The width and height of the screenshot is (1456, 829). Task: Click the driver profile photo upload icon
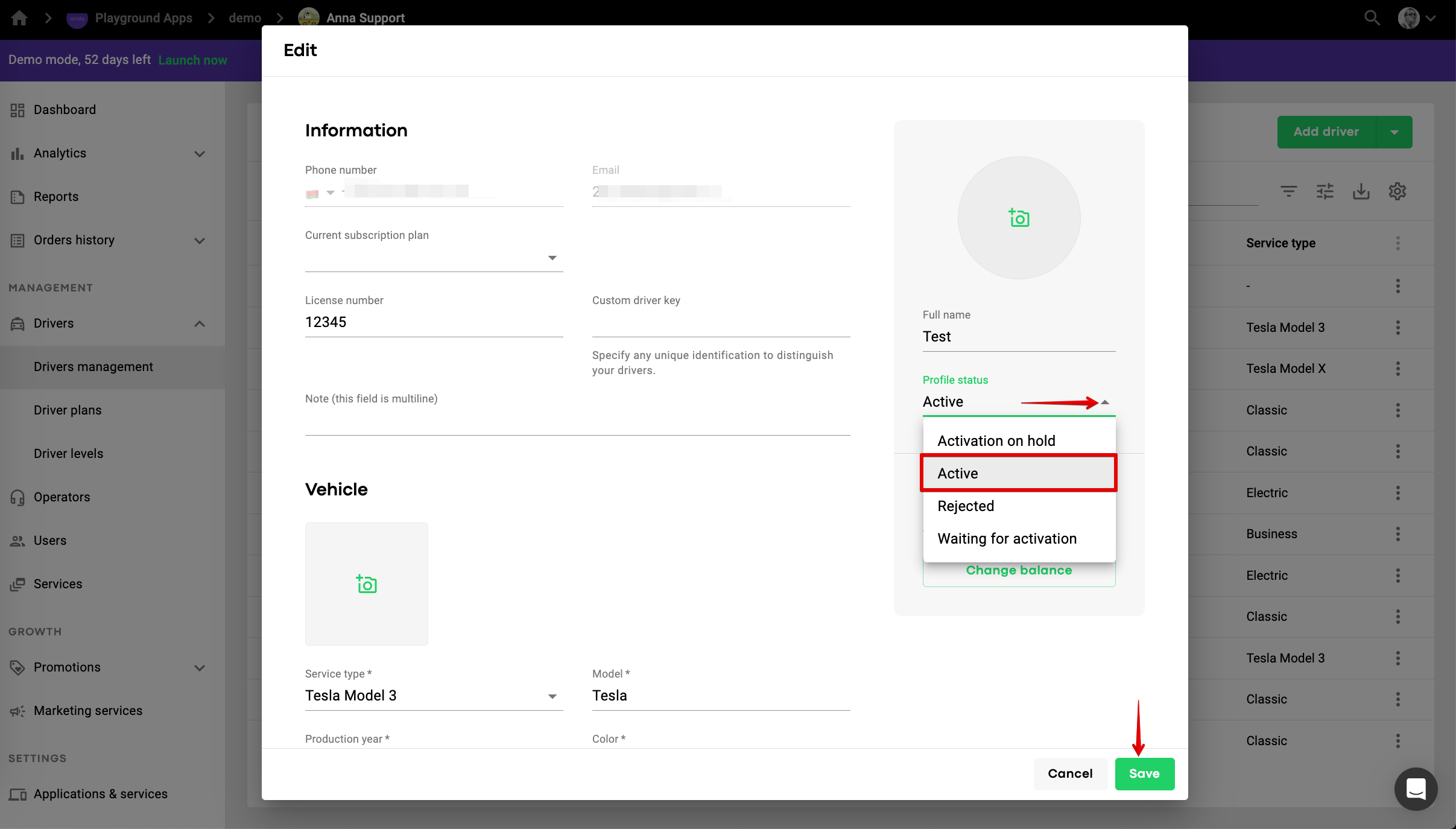pyautogui.click(x=1019, y=218)
